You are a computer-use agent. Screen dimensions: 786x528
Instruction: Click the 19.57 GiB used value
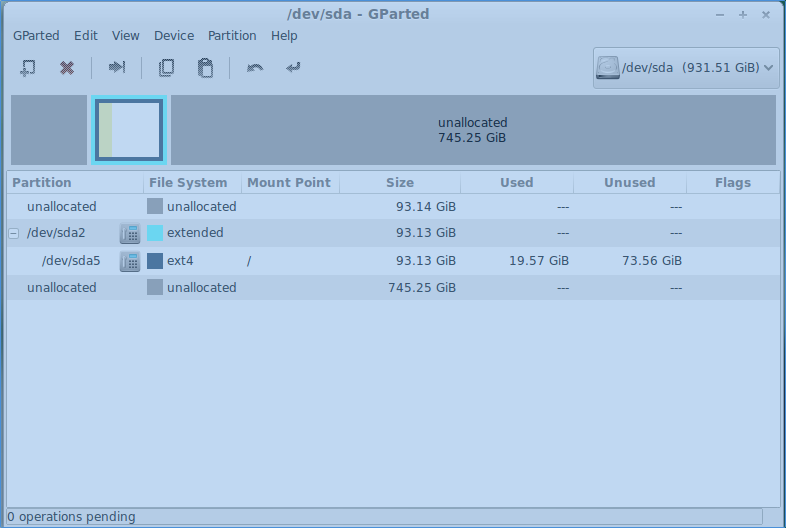point(539,261)
